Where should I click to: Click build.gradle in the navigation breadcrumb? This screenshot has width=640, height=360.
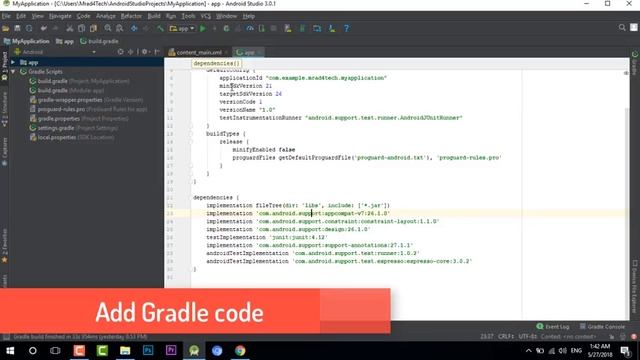(x=100, y=41)
